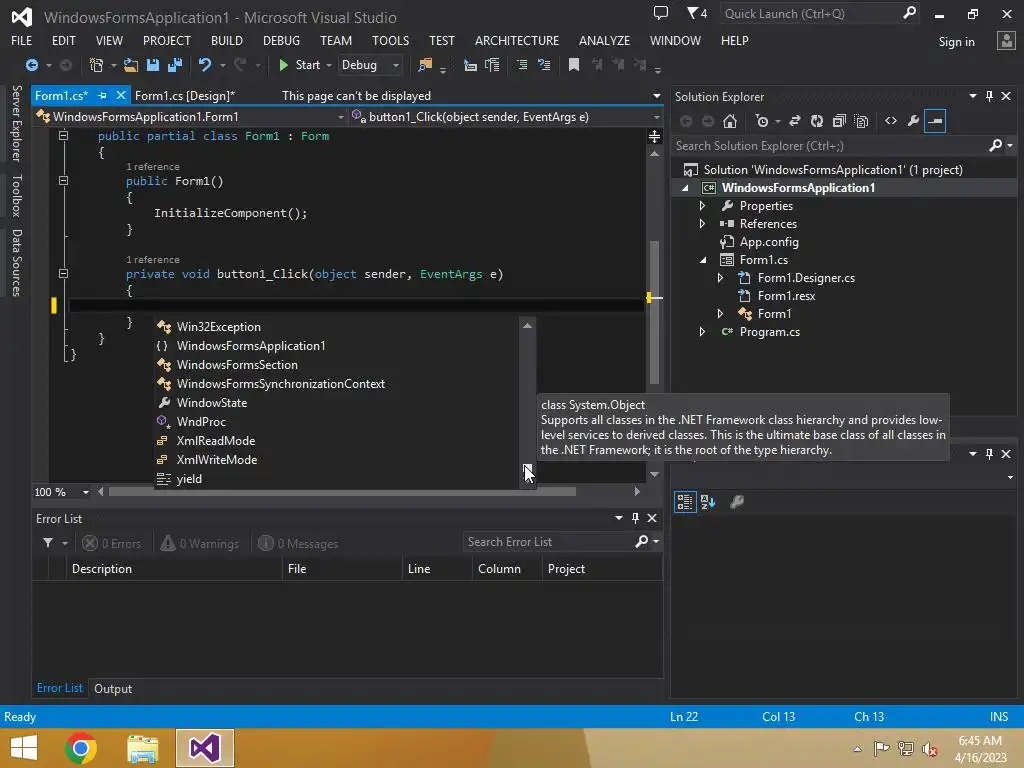Image resolution: width=1024 pixels, height=768 pixels.
Task: Click the New Project toolbar icon
Action: click(96, 65)
